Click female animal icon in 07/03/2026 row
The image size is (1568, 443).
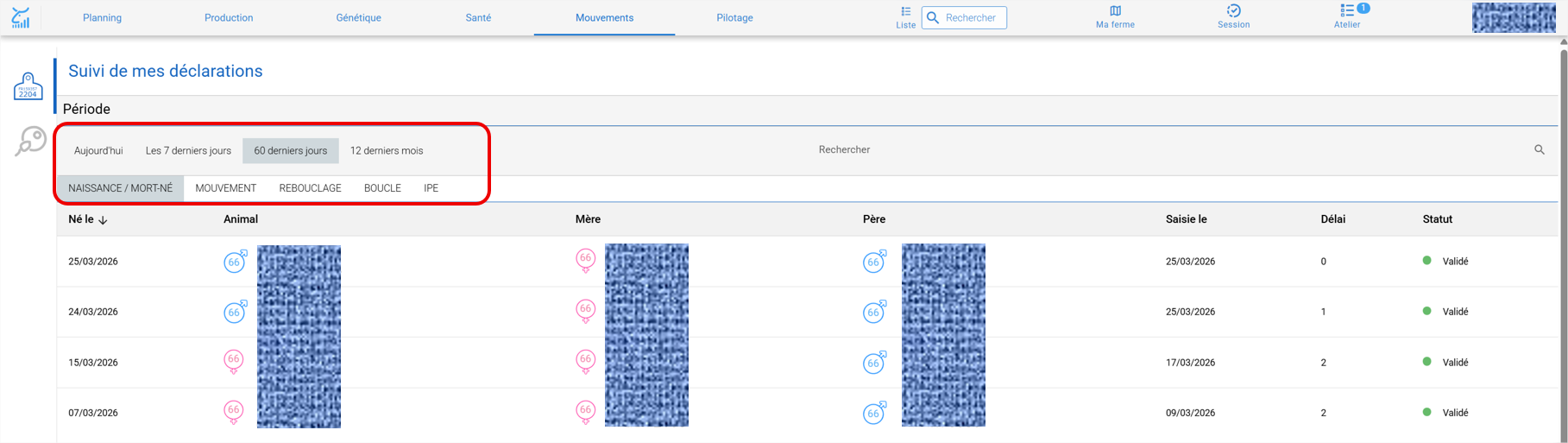point(234,413)
